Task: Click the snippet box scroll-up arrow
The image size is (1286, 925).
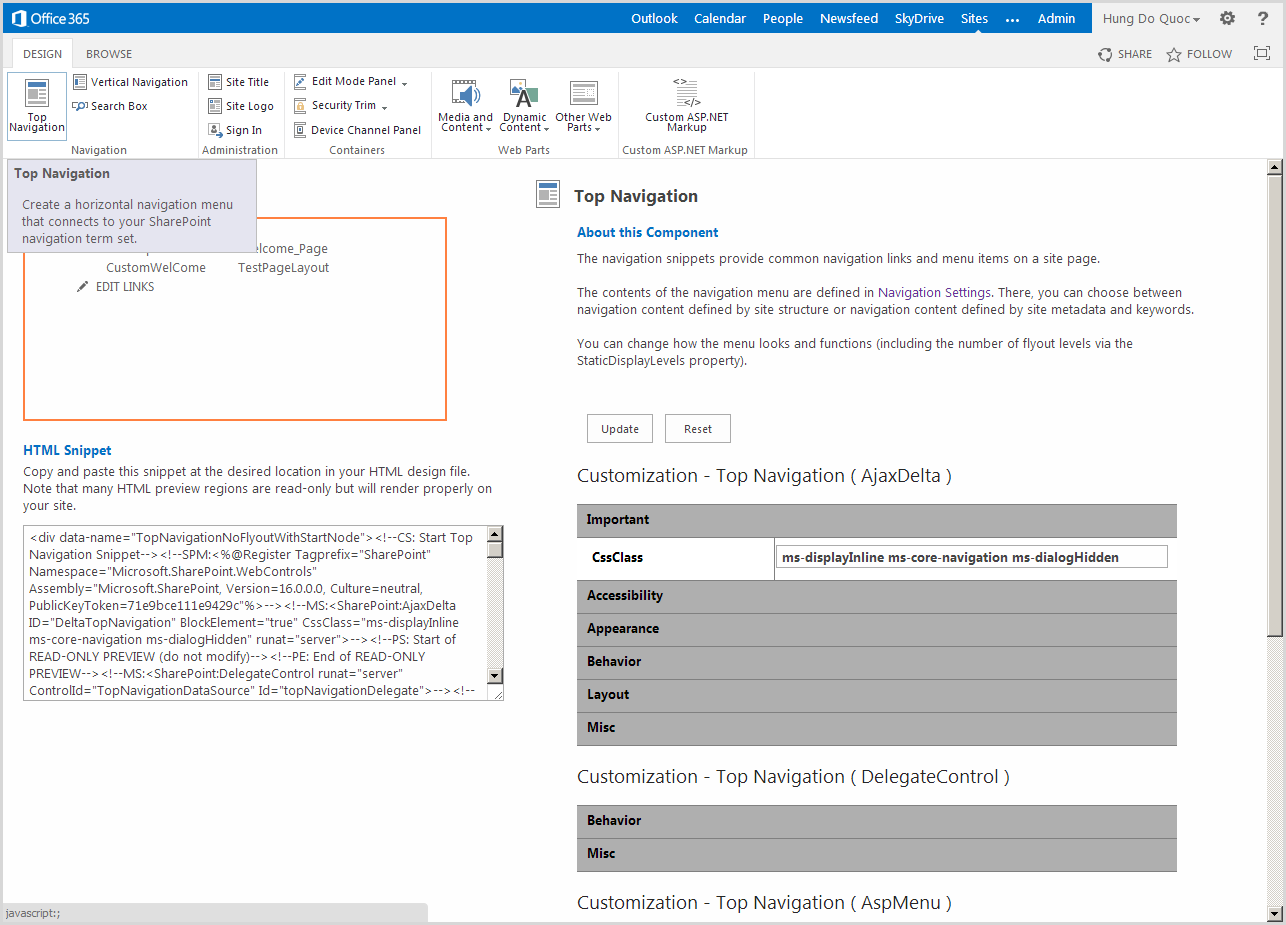Action: [x=495, y=534]
